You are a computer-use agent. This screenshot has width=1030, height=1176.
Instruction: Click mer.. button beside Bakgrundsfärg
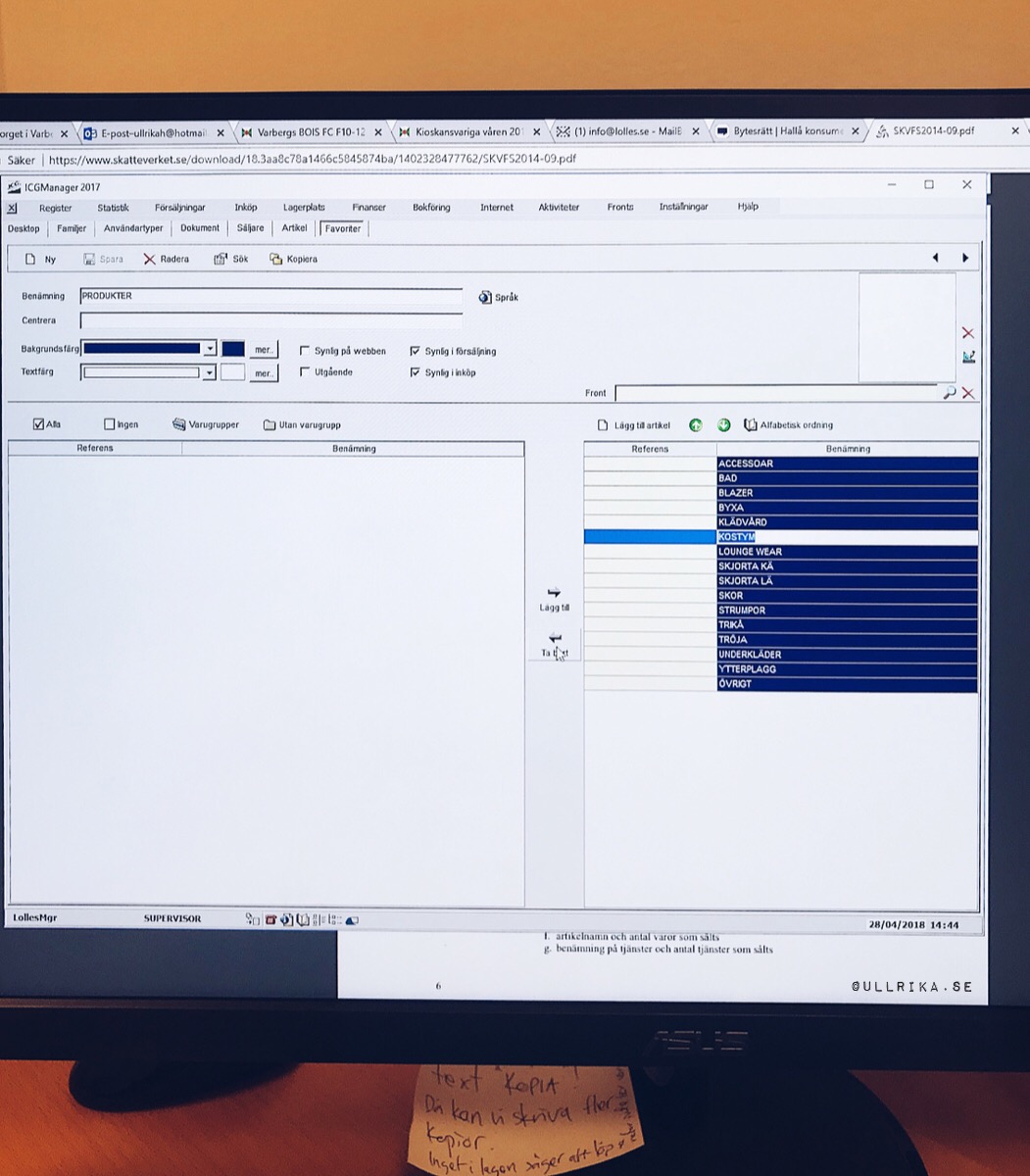[x=264, y=350]
